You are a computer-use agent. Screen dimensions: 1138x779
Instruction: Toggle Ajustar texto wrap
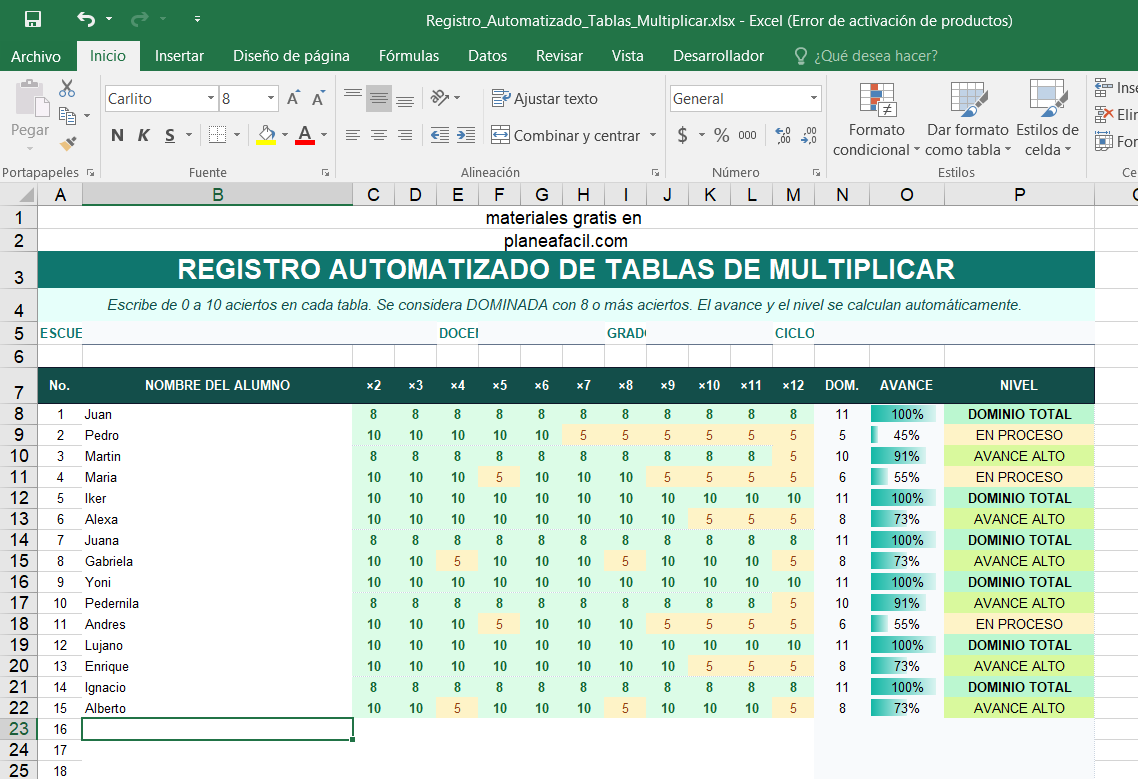pos(544,98)
